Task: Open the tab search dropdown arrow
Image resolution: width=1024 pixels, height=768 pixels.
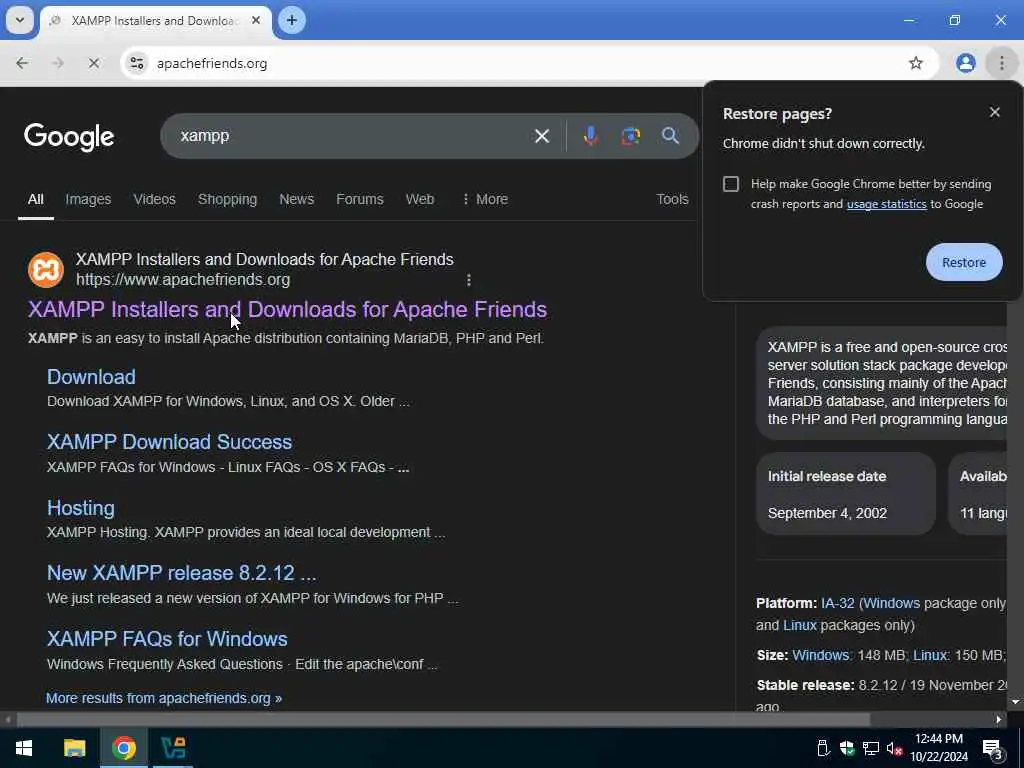Action: click(20, 20)
